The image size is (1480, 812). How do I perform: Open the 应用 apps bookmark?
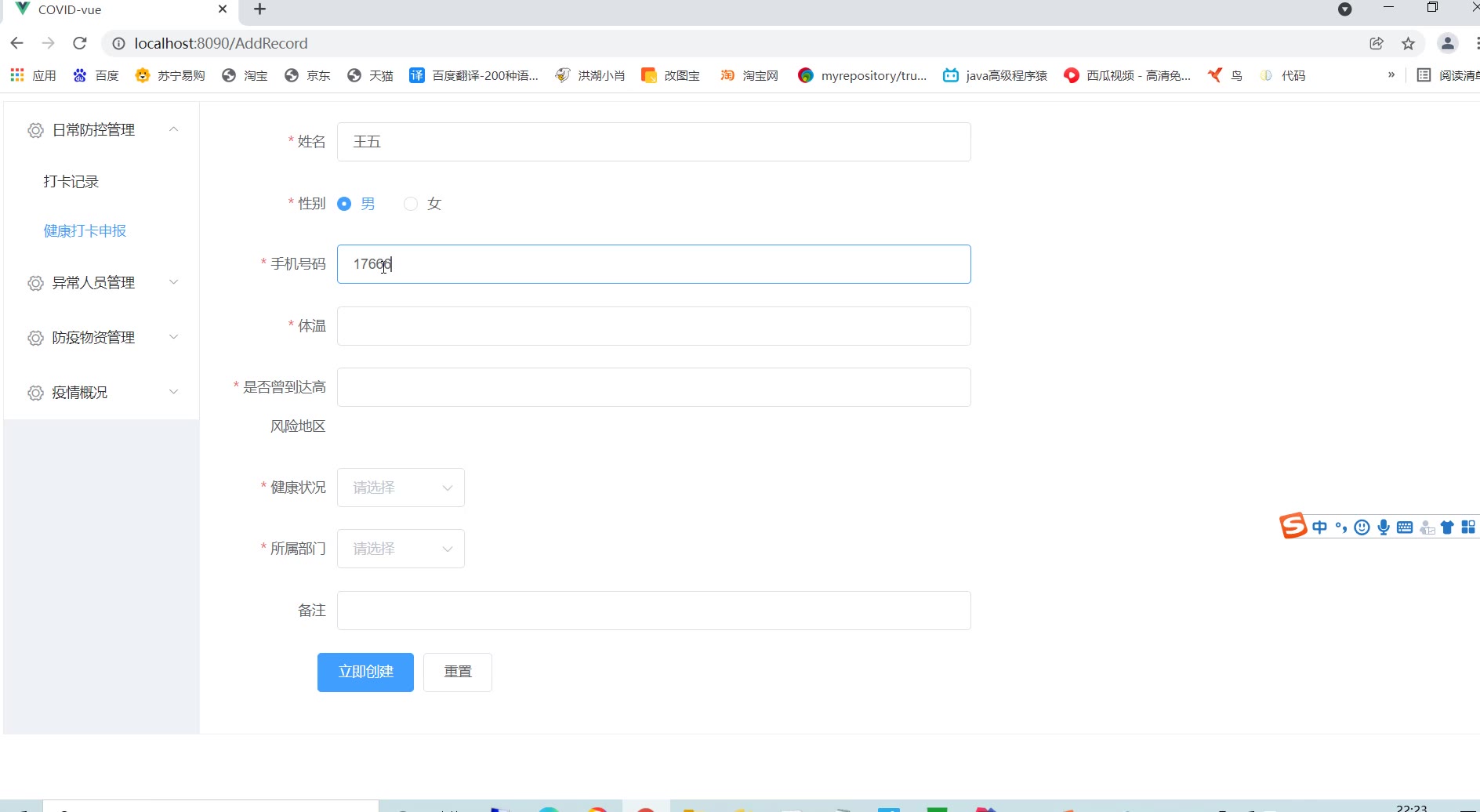tap(33, 75)
